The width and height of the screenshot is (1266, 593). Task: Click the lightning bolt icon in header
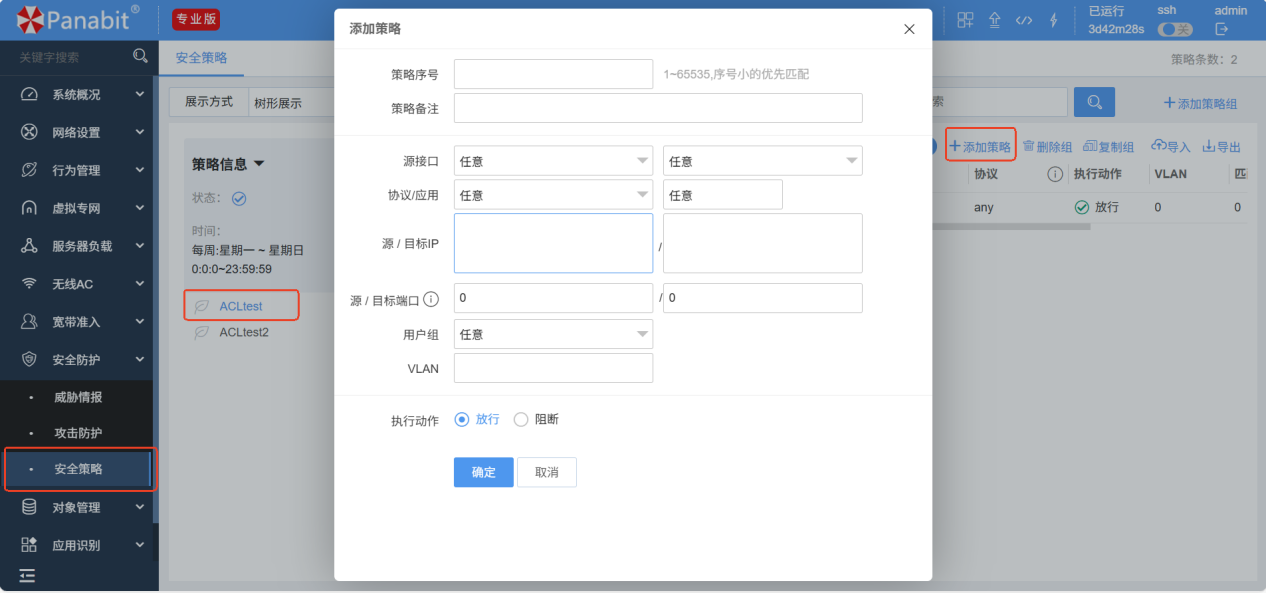tap(1053, 21)
